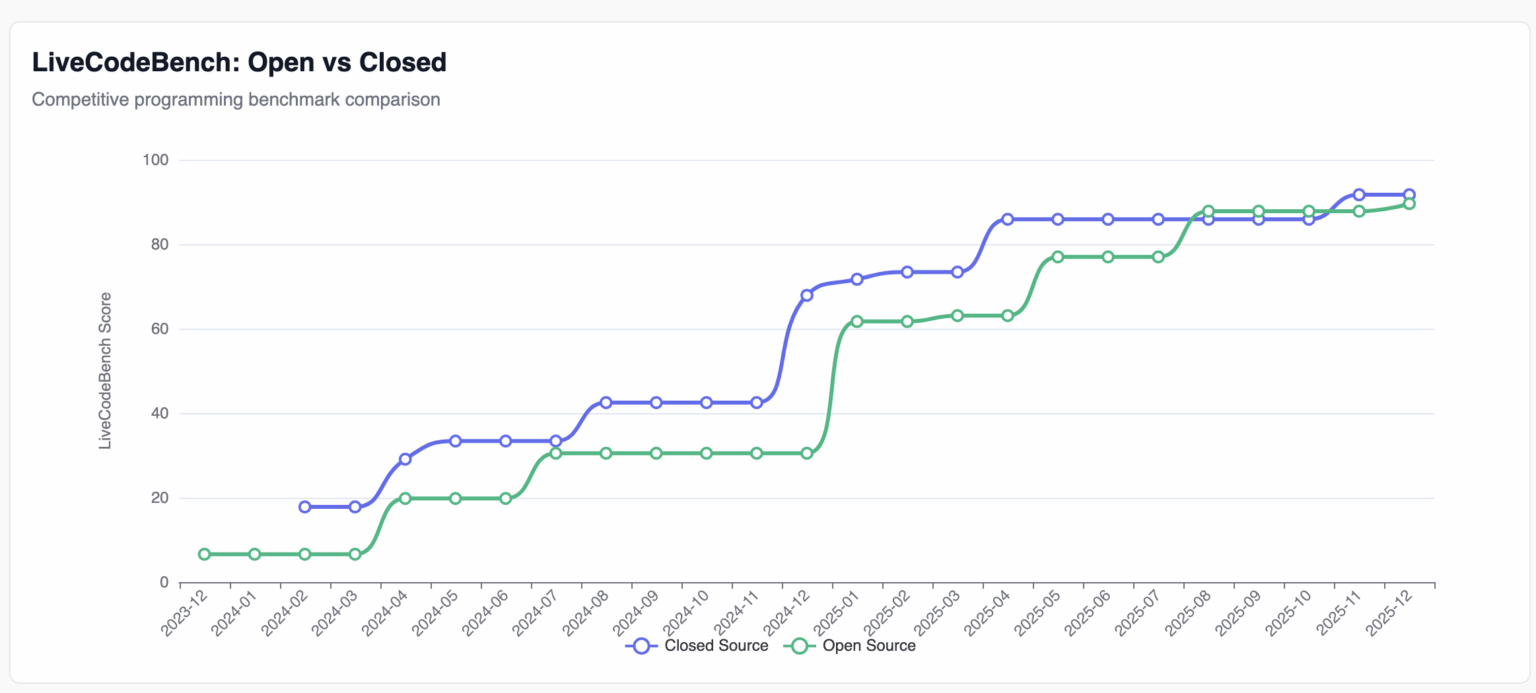
Task: Click the x-axis label 2025-07
Action: [1136, 614]
